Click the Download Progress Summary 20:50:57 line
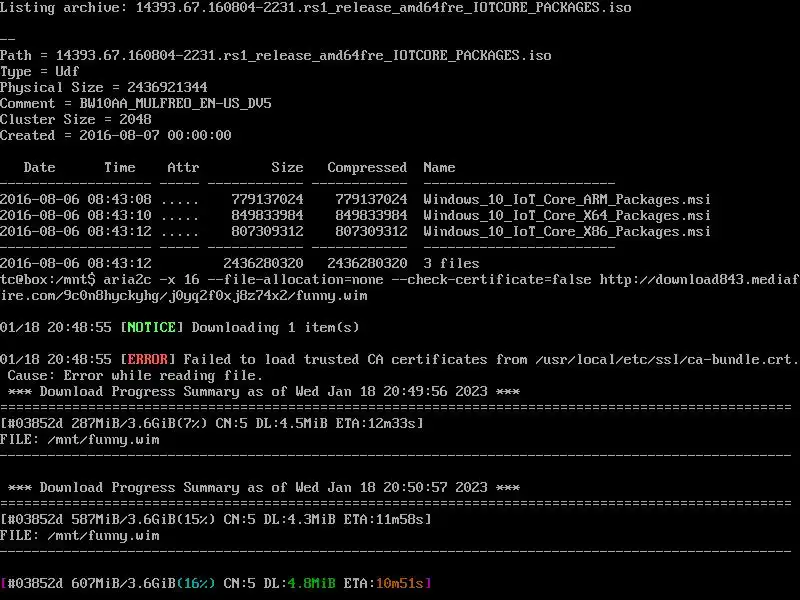The image size is (800, 600). [x=264, y=487]
